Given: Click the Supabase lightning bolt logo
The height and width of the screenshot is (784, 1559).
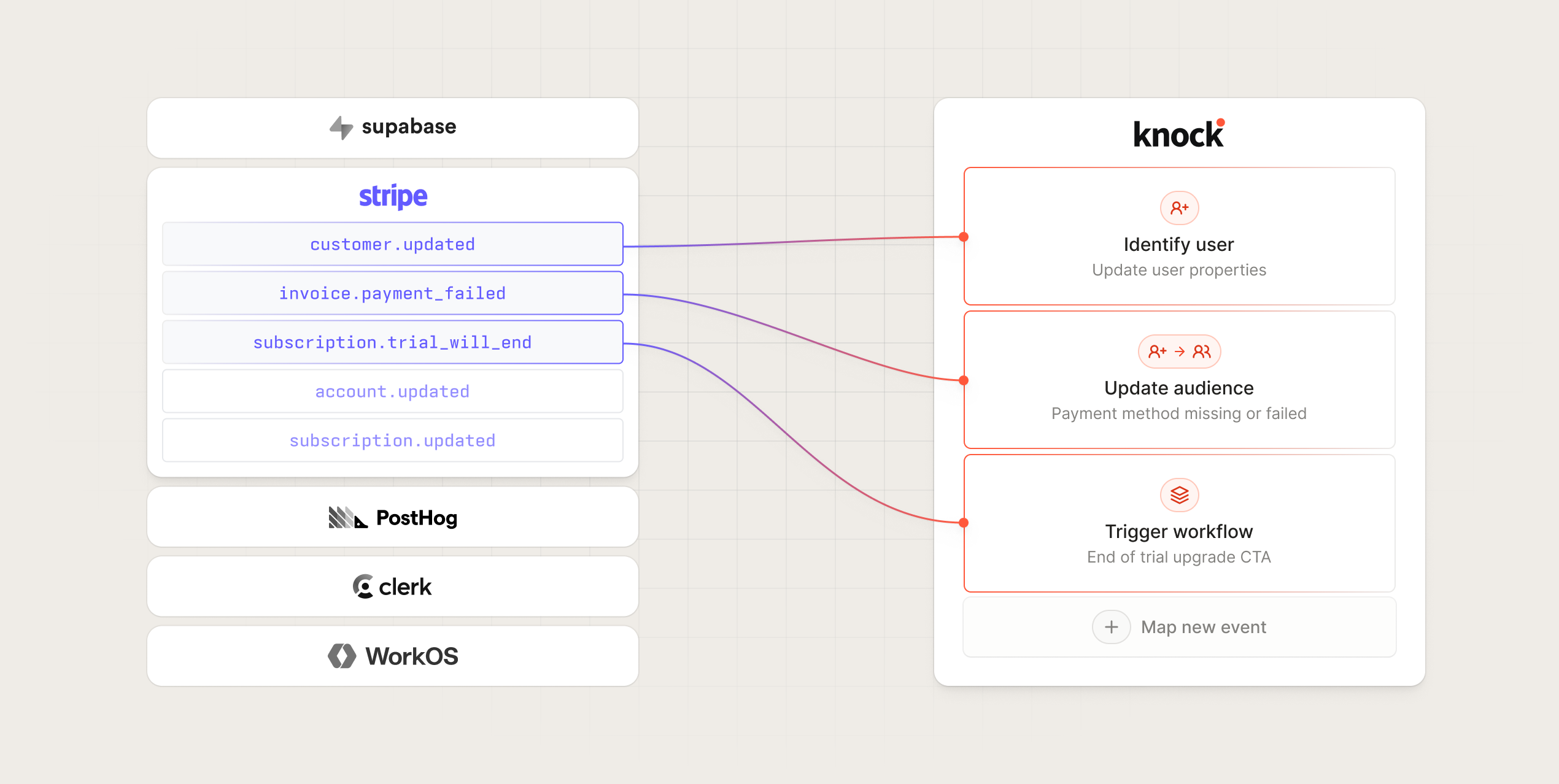Looking at the screenshot, I should [341, 128].
